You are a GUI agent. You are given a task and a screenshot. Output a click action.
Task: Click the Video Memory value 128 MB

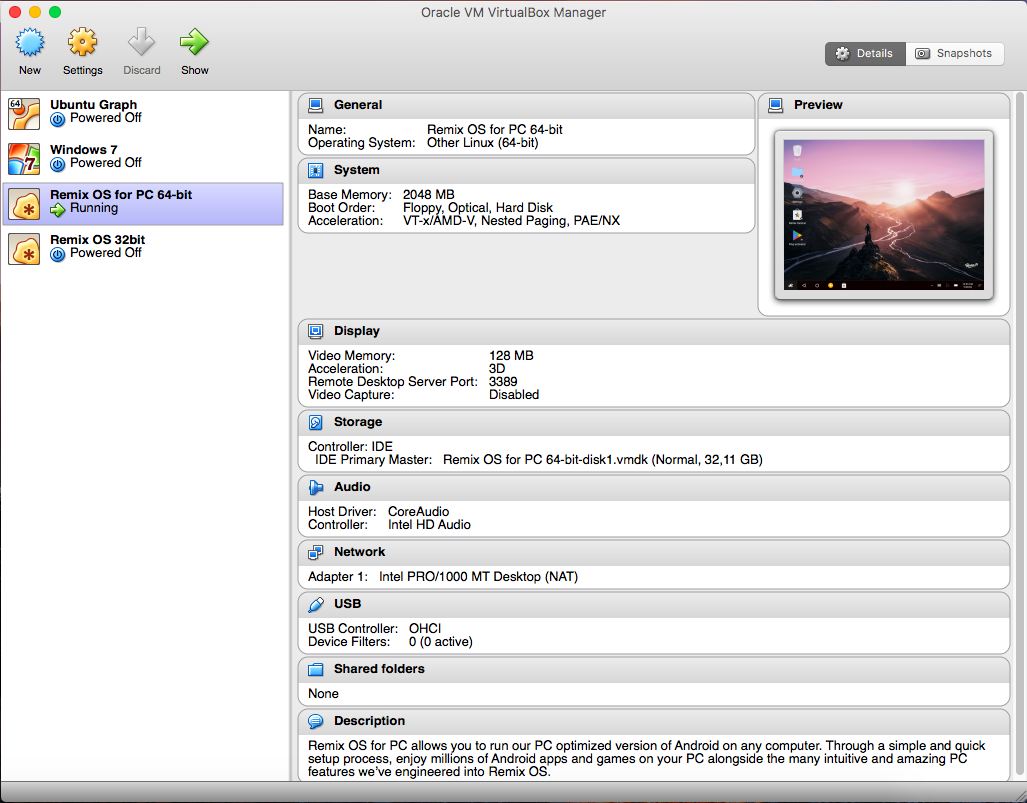click(x=511, y=356)
